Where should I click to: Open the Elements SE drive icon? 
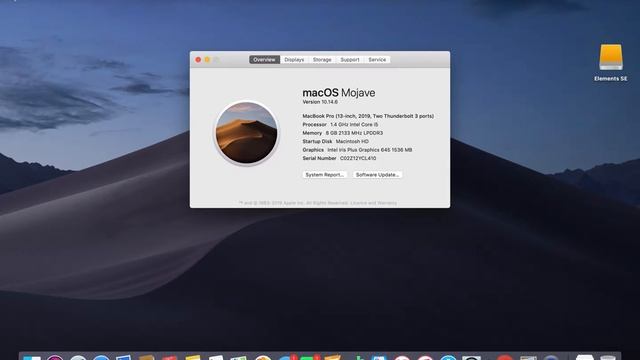[x=611, y=58]
